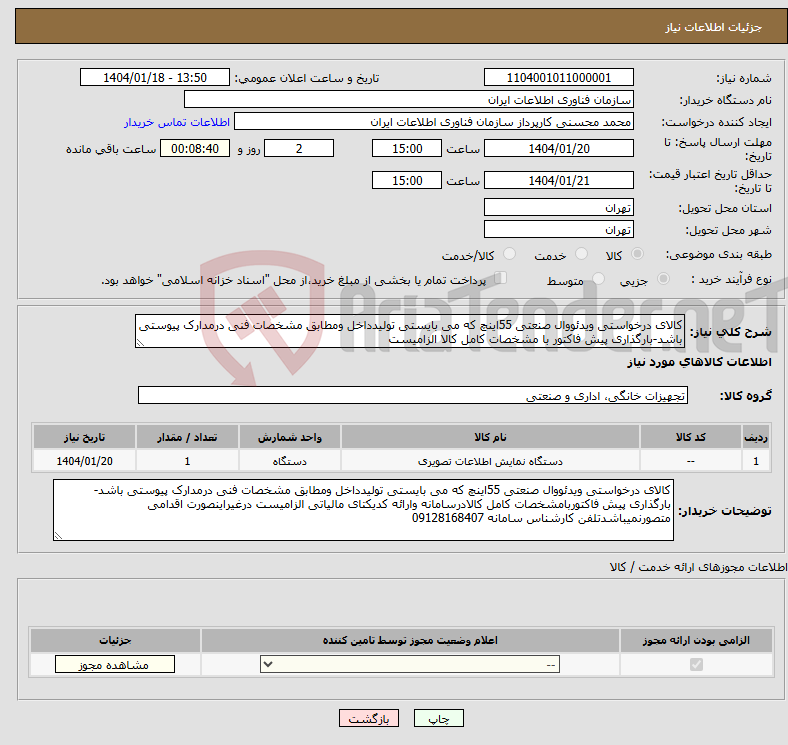Click the تاریخ نیاز column header

click(84, 437)
